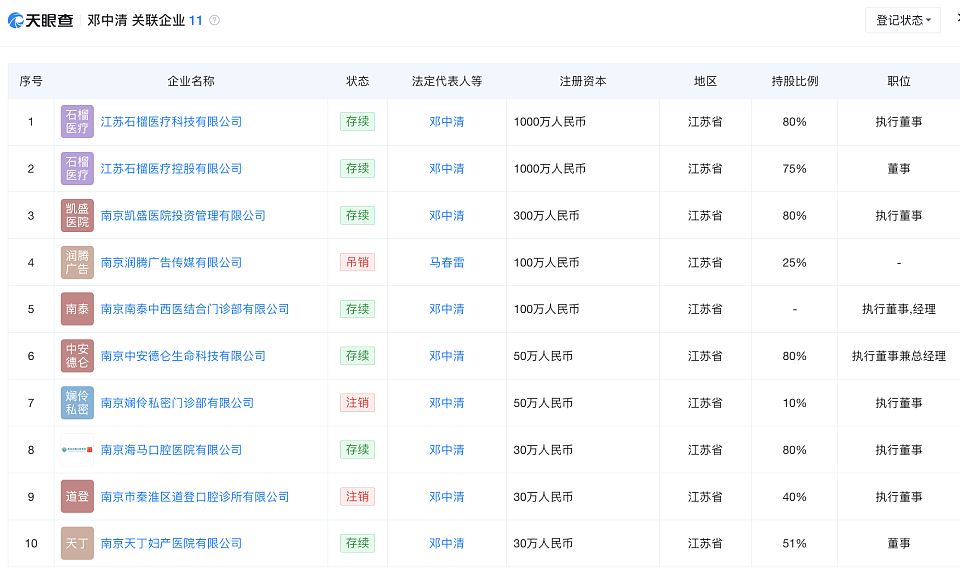
Task: Click the 天丁 company logo
Action: click(77, 543)
